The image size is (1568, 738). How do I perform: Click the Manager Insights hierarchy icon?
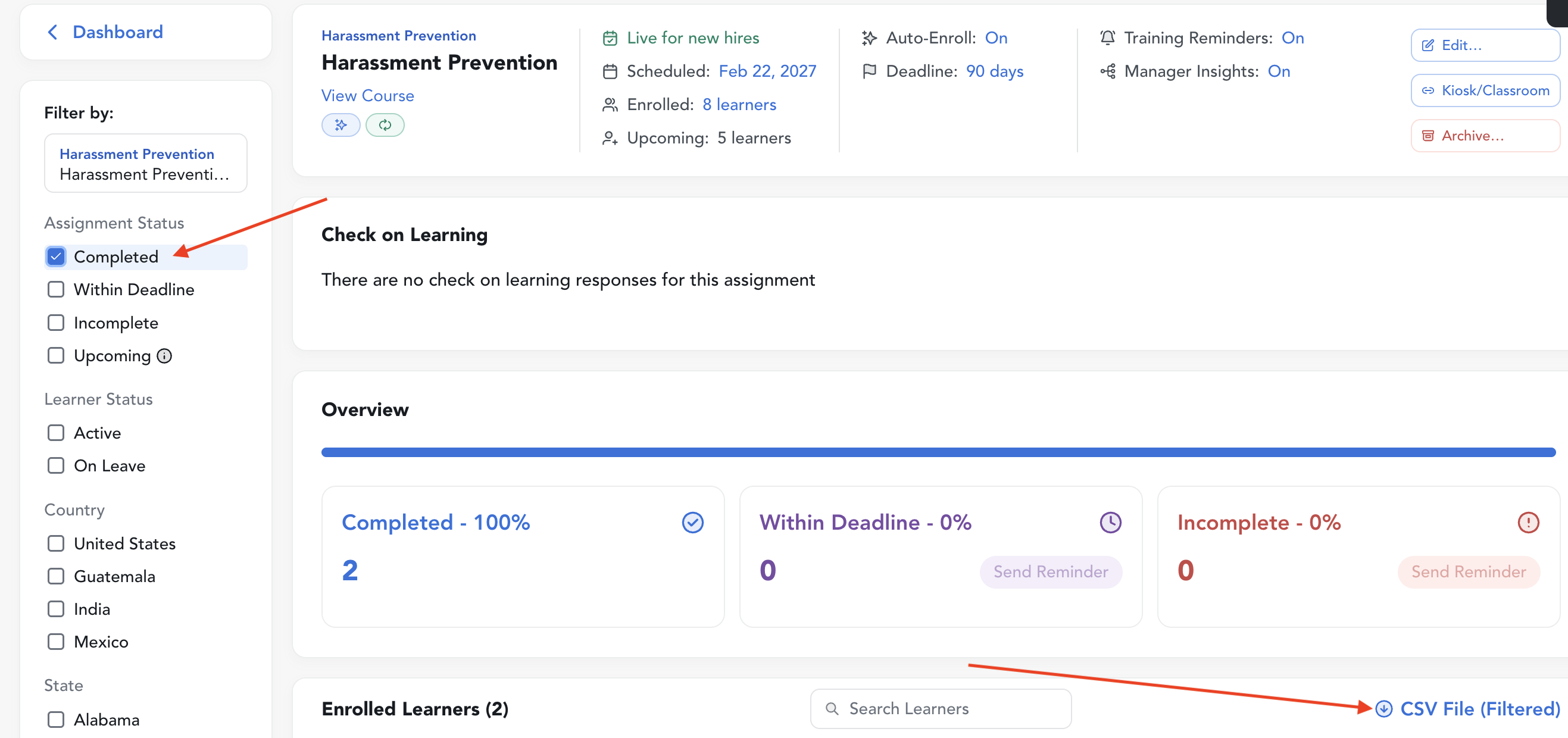[x=1107, y=72]
